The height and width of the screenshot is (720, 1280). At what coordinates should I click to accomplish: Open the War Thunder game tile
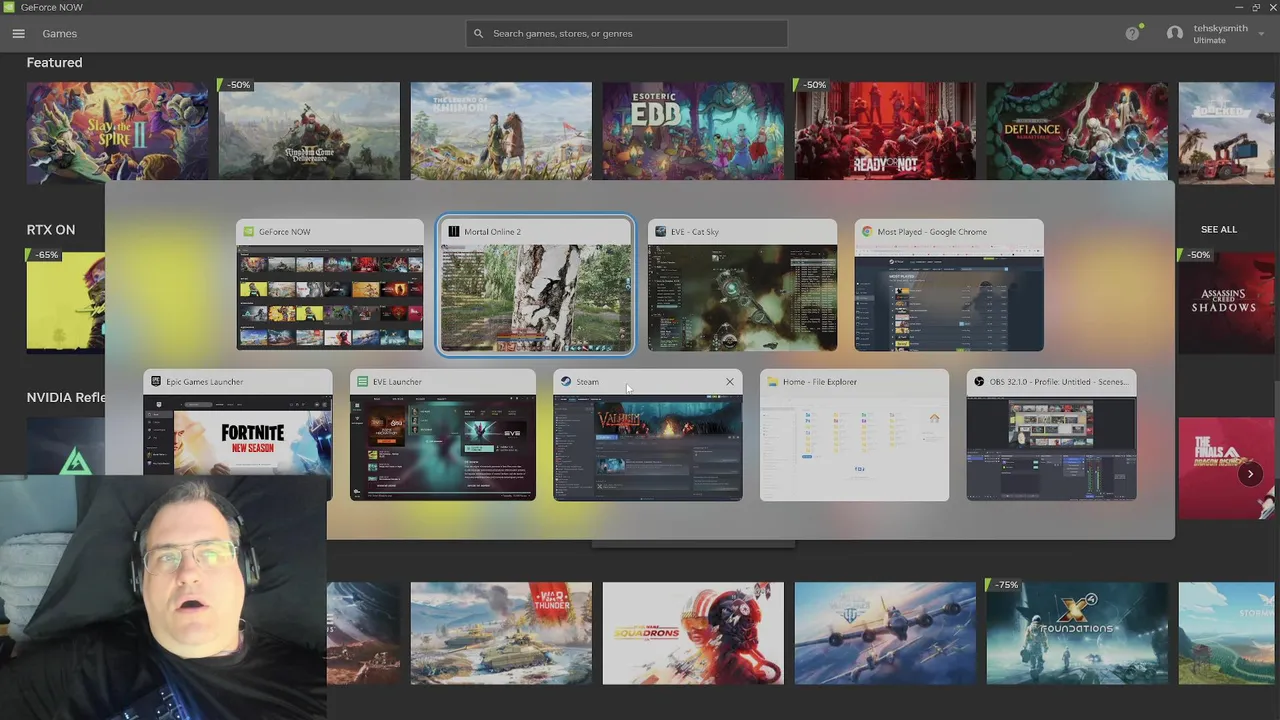click(x=501, y=633)
